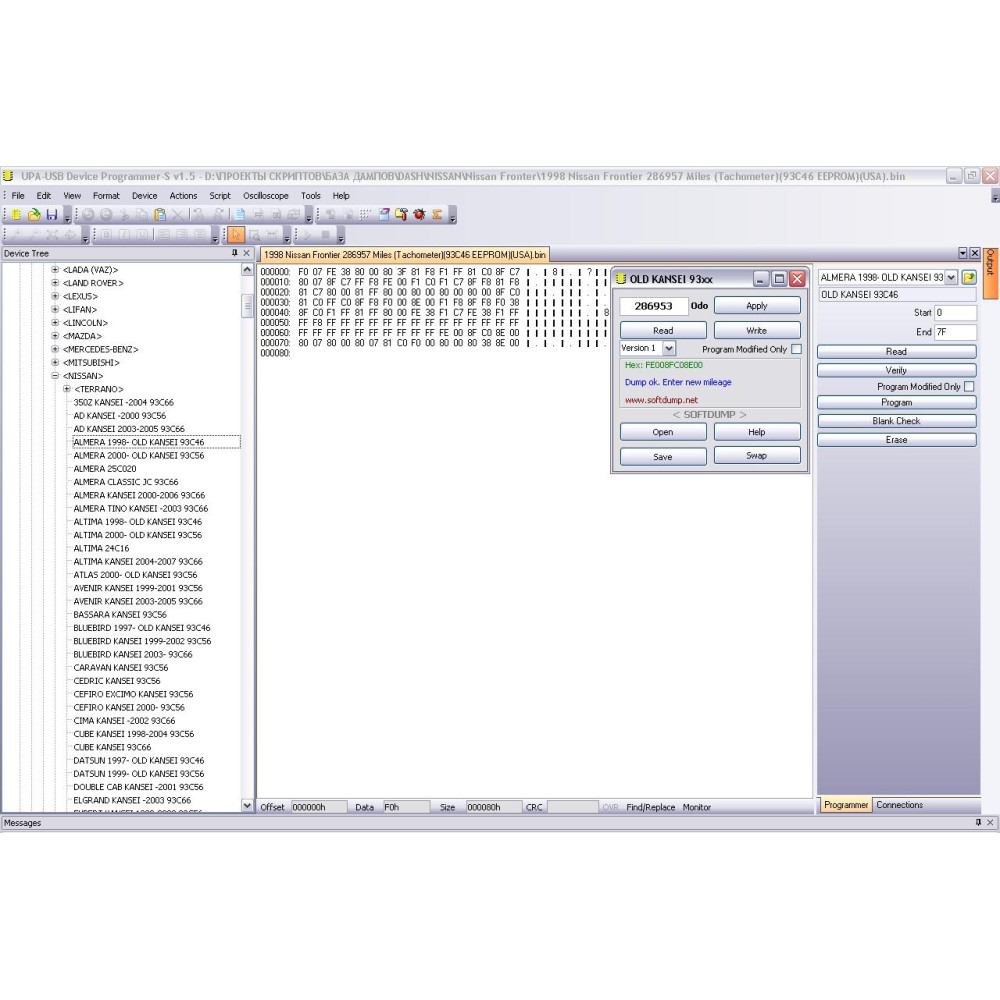The height and width of the screenshot is (1000, 1000).
Task: Click the orange sigma checksum icon
Action: click(x=437, y=215)
